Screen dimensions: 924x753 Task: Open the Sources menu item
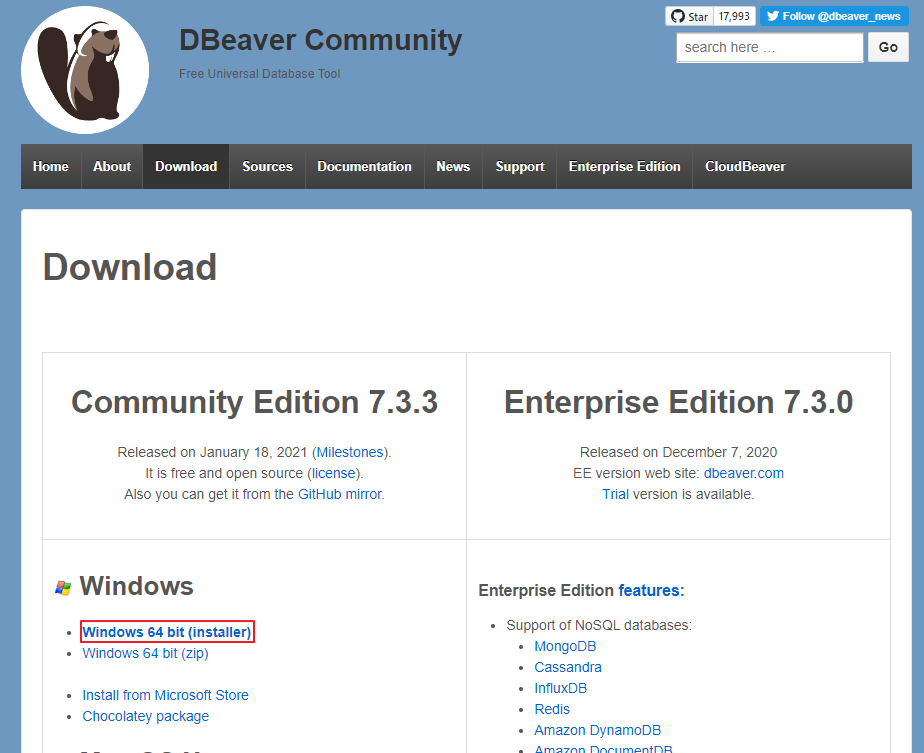coord(268,167)
